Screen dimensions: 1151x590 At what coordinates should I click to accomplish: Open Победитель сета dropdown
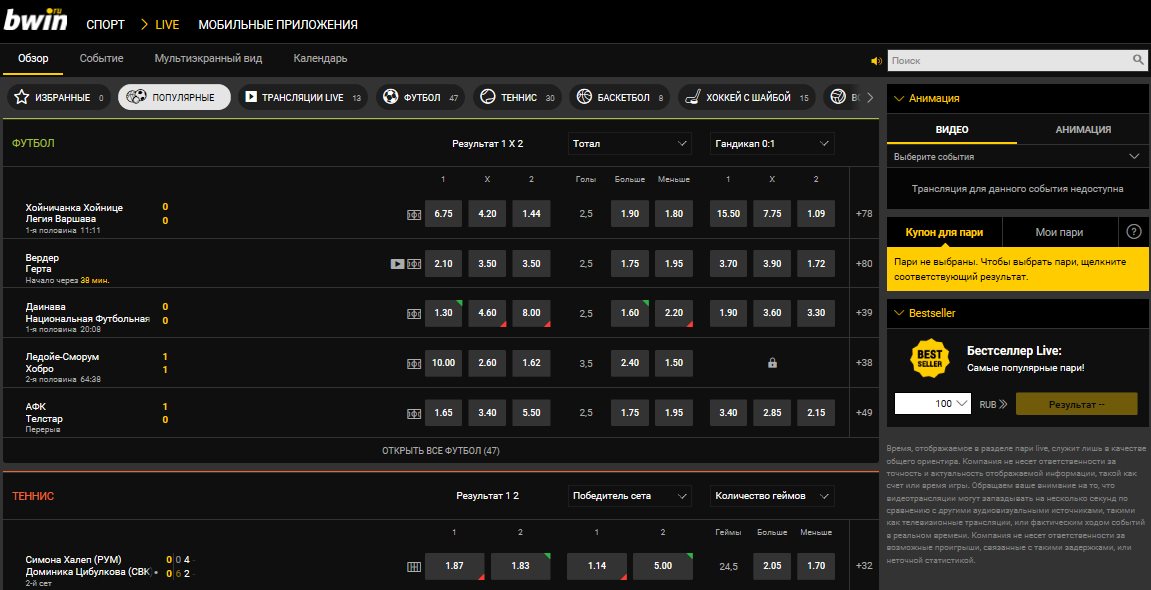click(630, 495)
